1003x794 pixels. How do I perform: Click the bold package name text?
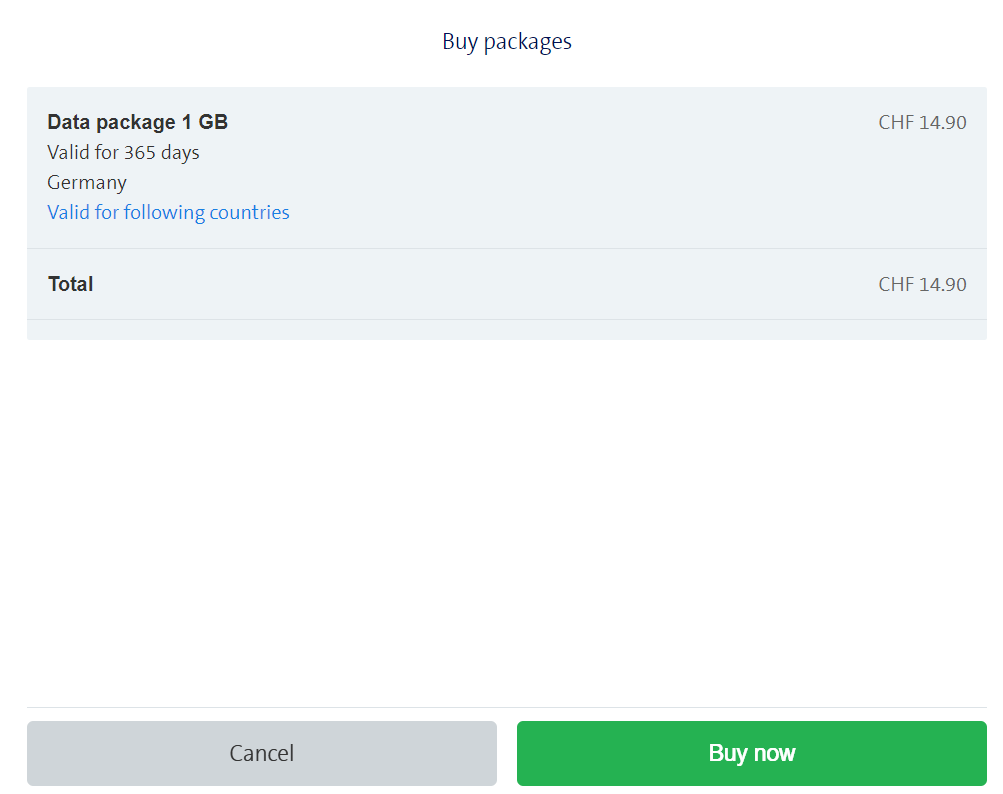pos(137,122)
